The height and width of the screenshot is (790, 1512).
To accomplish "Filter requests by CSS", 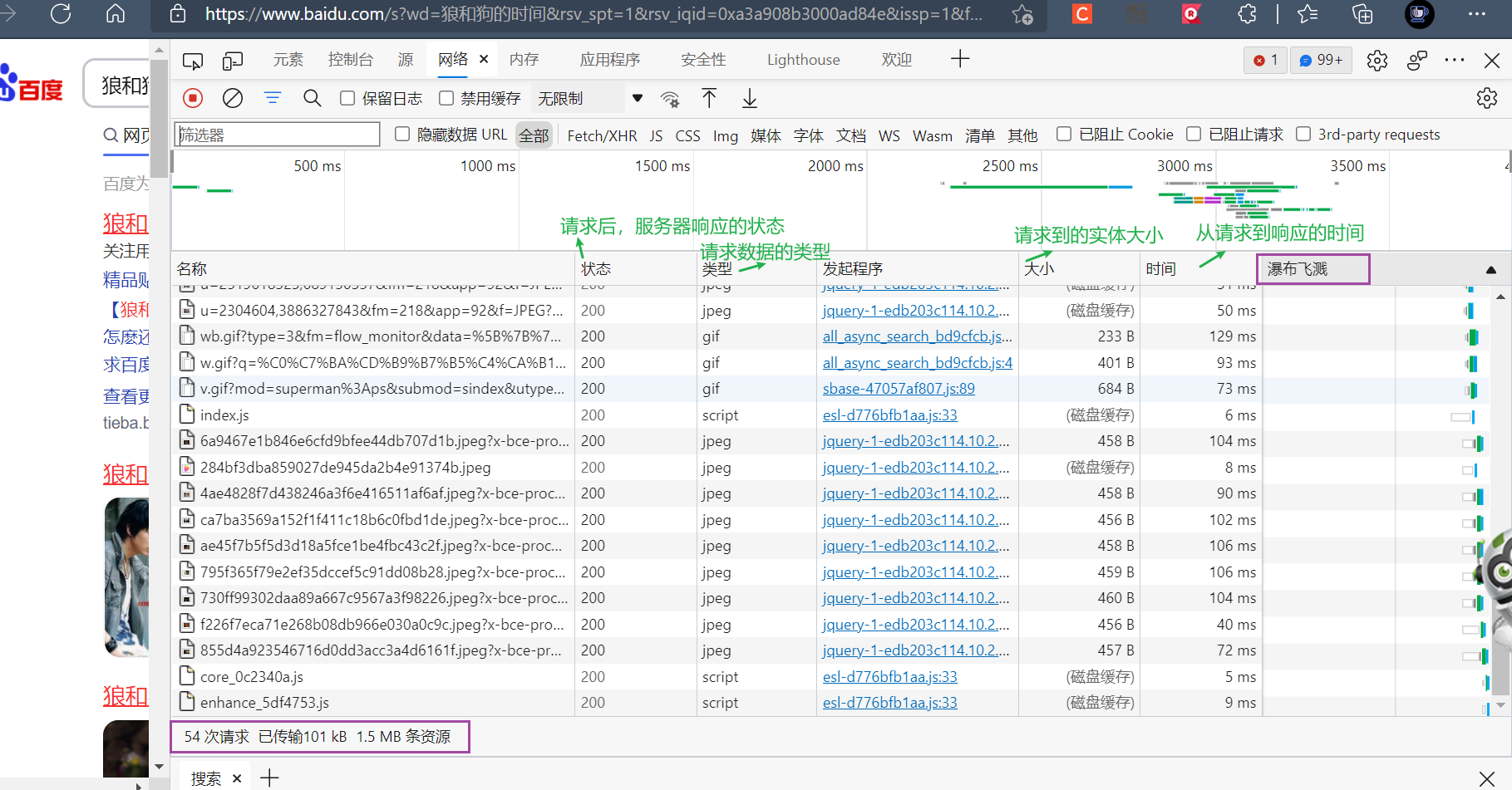I will click(687, 135).
